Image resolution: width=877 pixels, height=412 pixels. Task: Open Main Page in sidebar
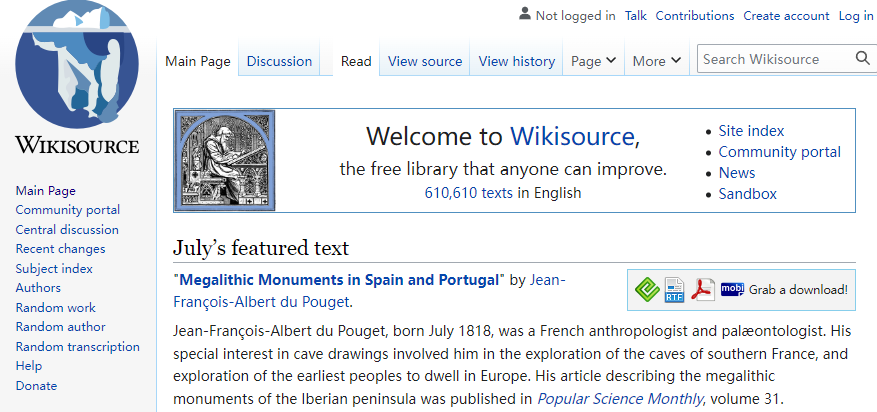click(45, 191)
